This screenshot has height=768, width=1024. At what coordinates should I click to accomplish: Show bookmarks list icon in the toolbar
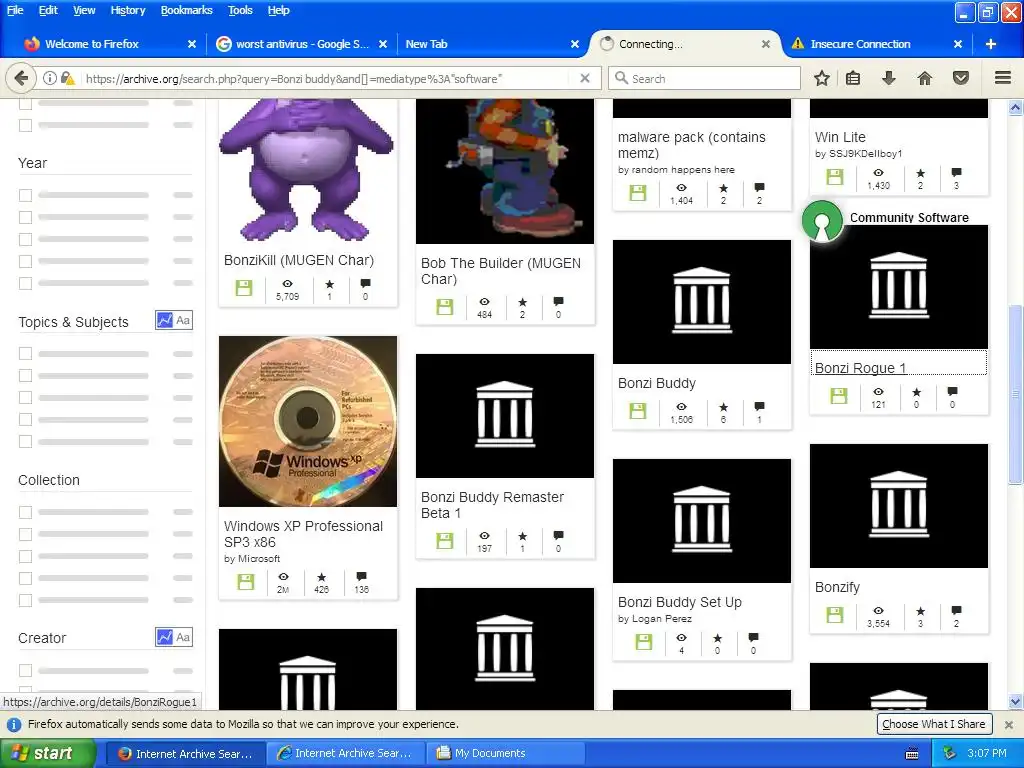tap(853, 78)
